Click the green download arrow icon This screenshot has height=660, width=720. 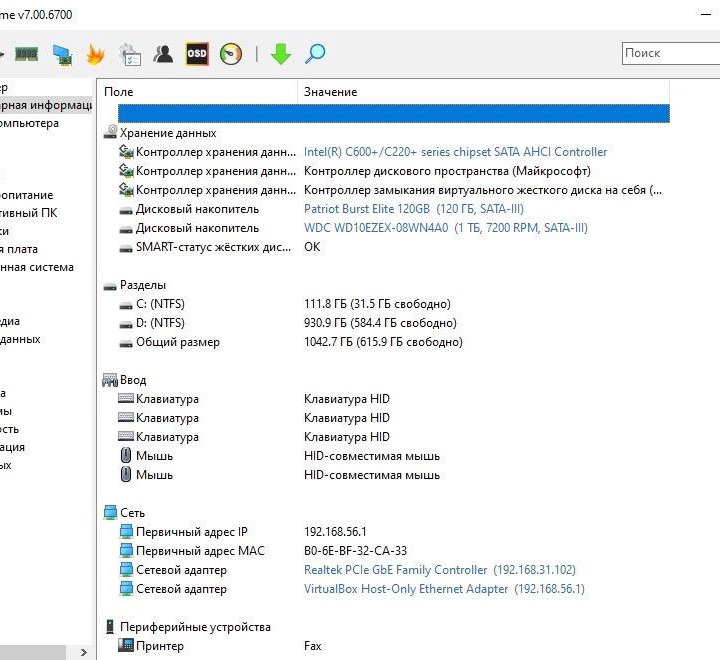coord(281,54)
